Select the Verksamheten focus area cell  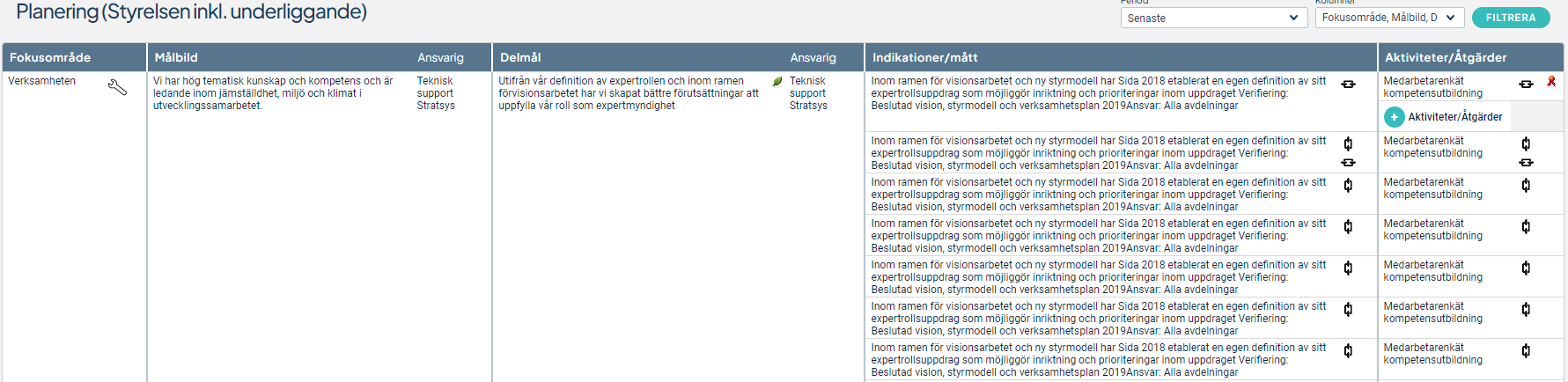click(42, 81)
